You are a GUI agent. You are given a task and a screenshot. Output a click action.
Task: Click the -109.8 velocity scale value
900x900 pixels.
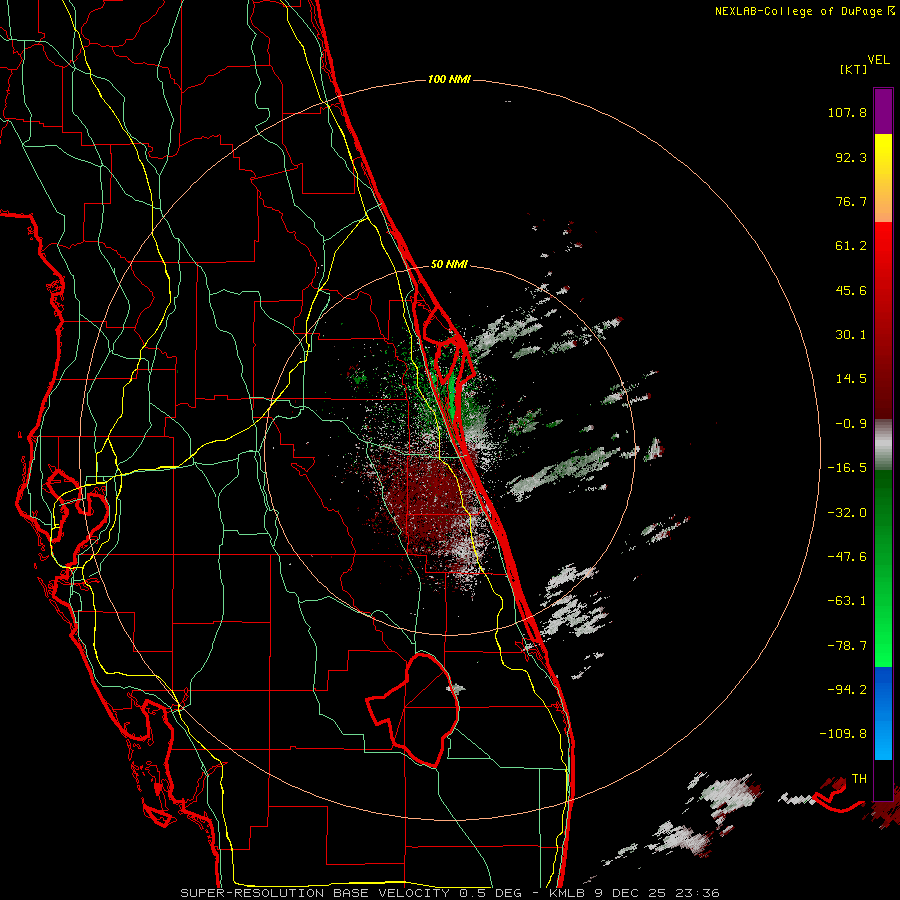[x=843, y=734]
